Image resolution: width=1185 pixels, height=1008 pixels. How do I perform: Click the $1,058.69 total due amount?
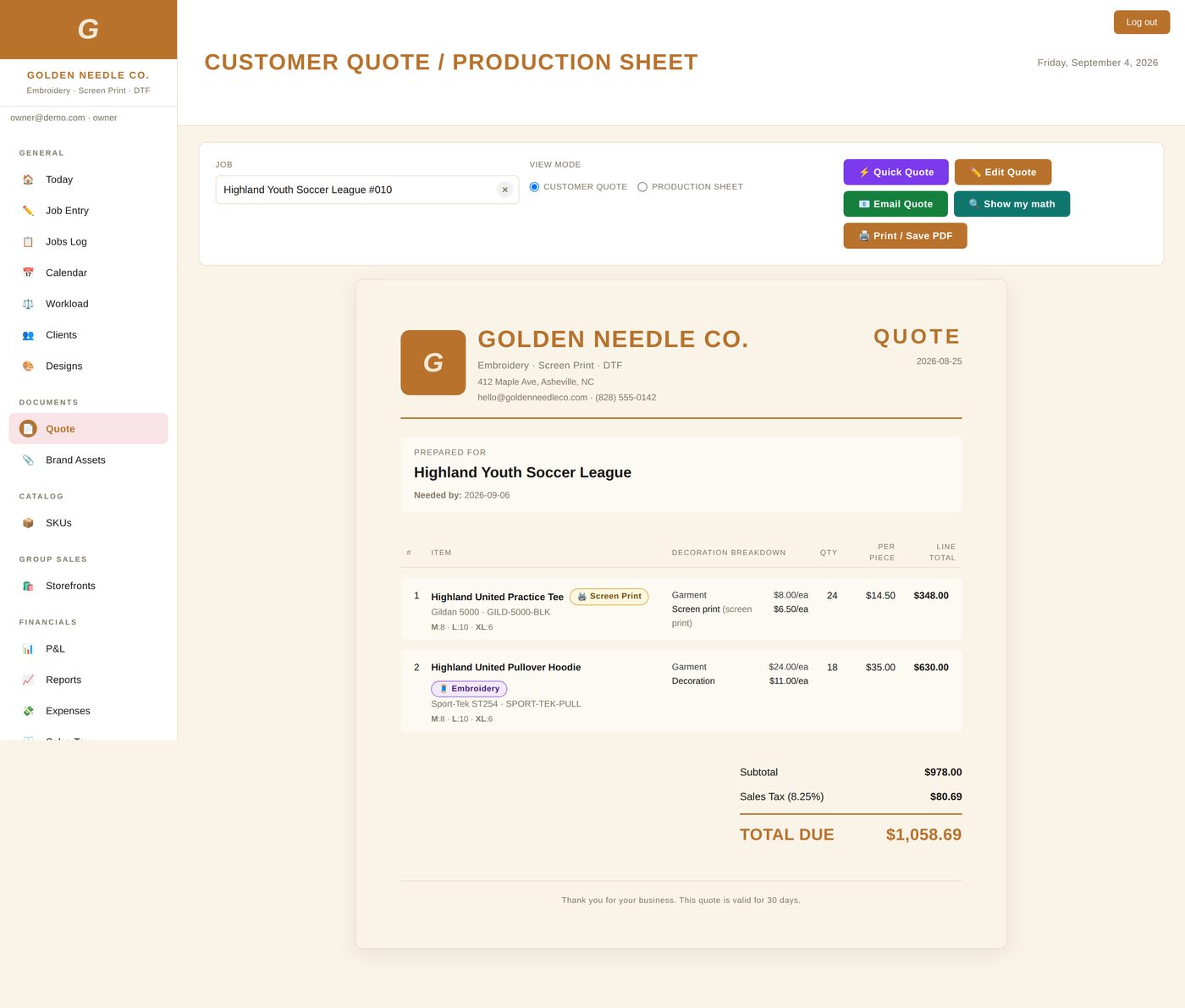[923, 835]
